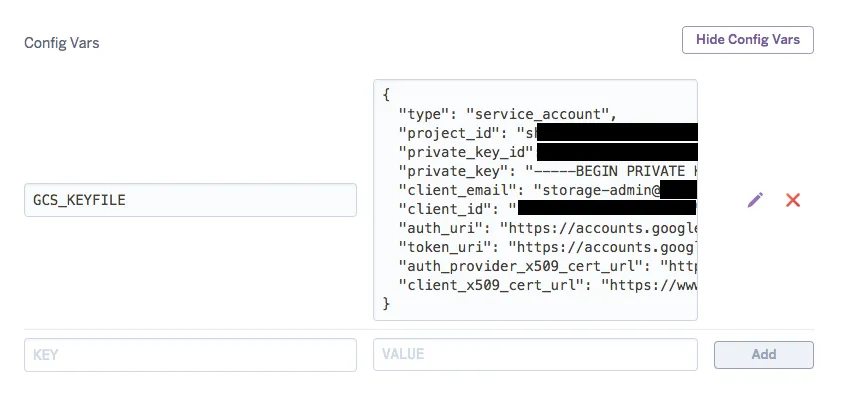The height and width of the screenshot is (410, 855).
Task: Click the opening brace of the JSON value
Action: (386, 95)
